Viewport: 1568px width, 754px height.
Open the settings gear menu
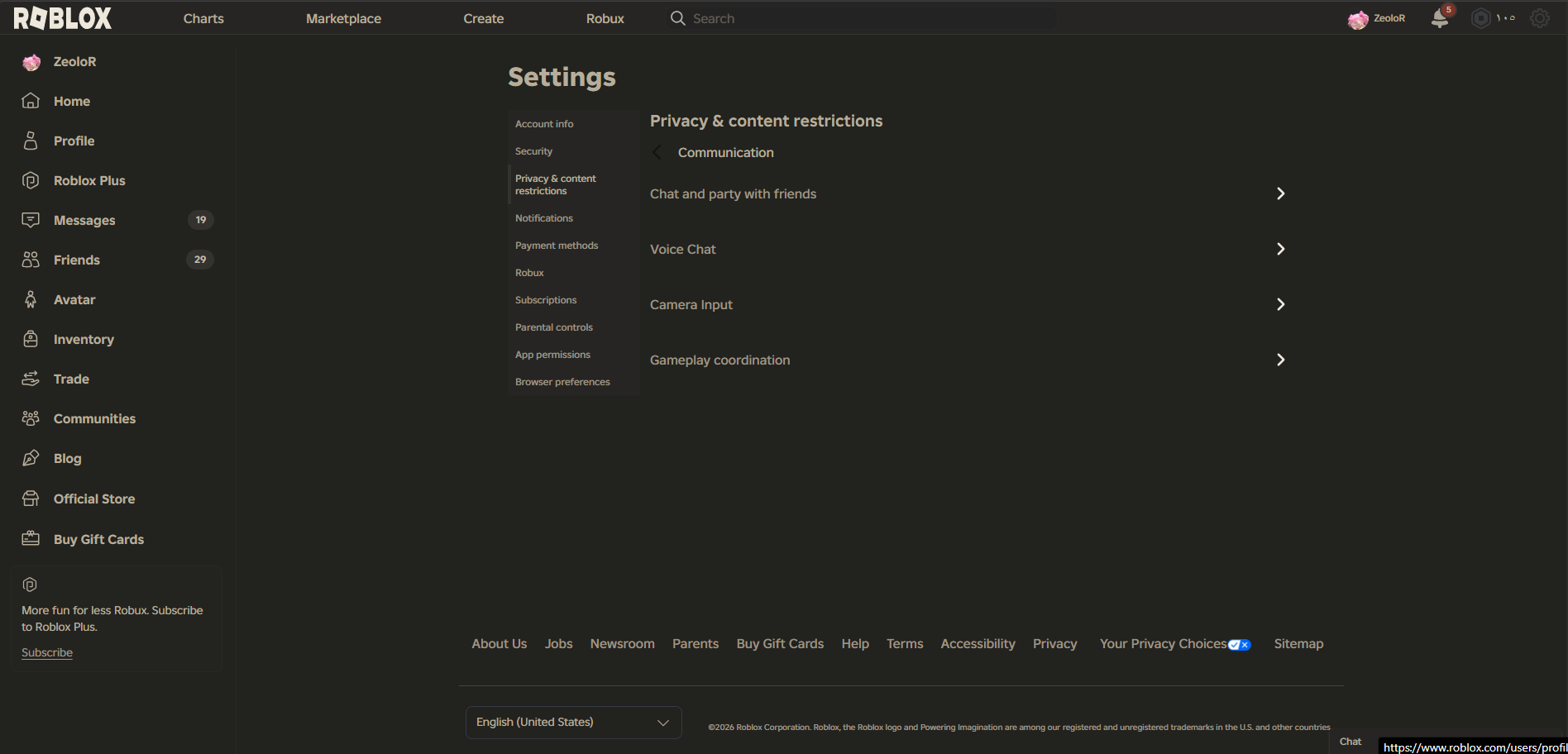tap(1539, 18)
